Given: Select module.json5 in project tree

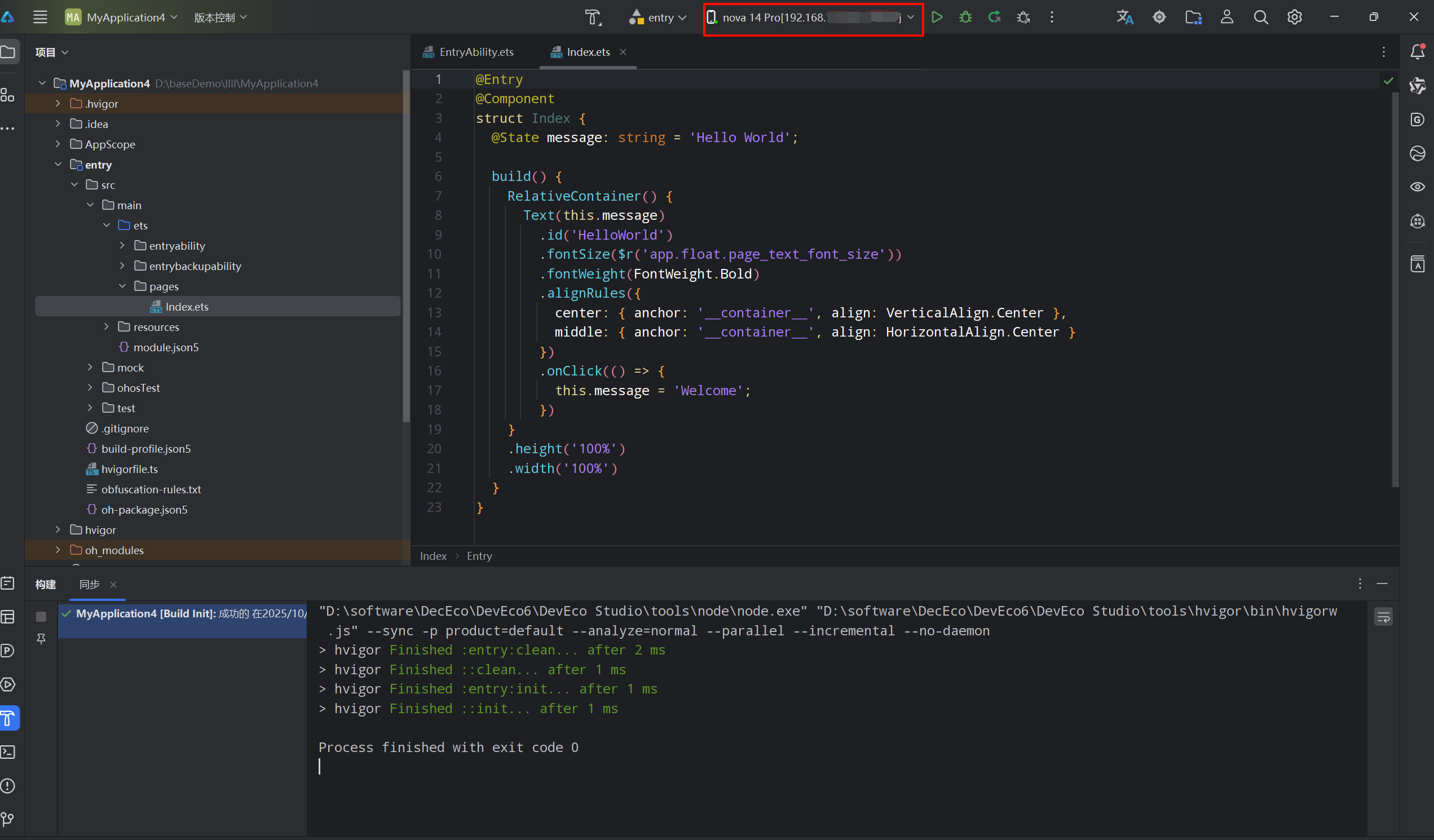Looking at the screenshot, I should point(166,347).
